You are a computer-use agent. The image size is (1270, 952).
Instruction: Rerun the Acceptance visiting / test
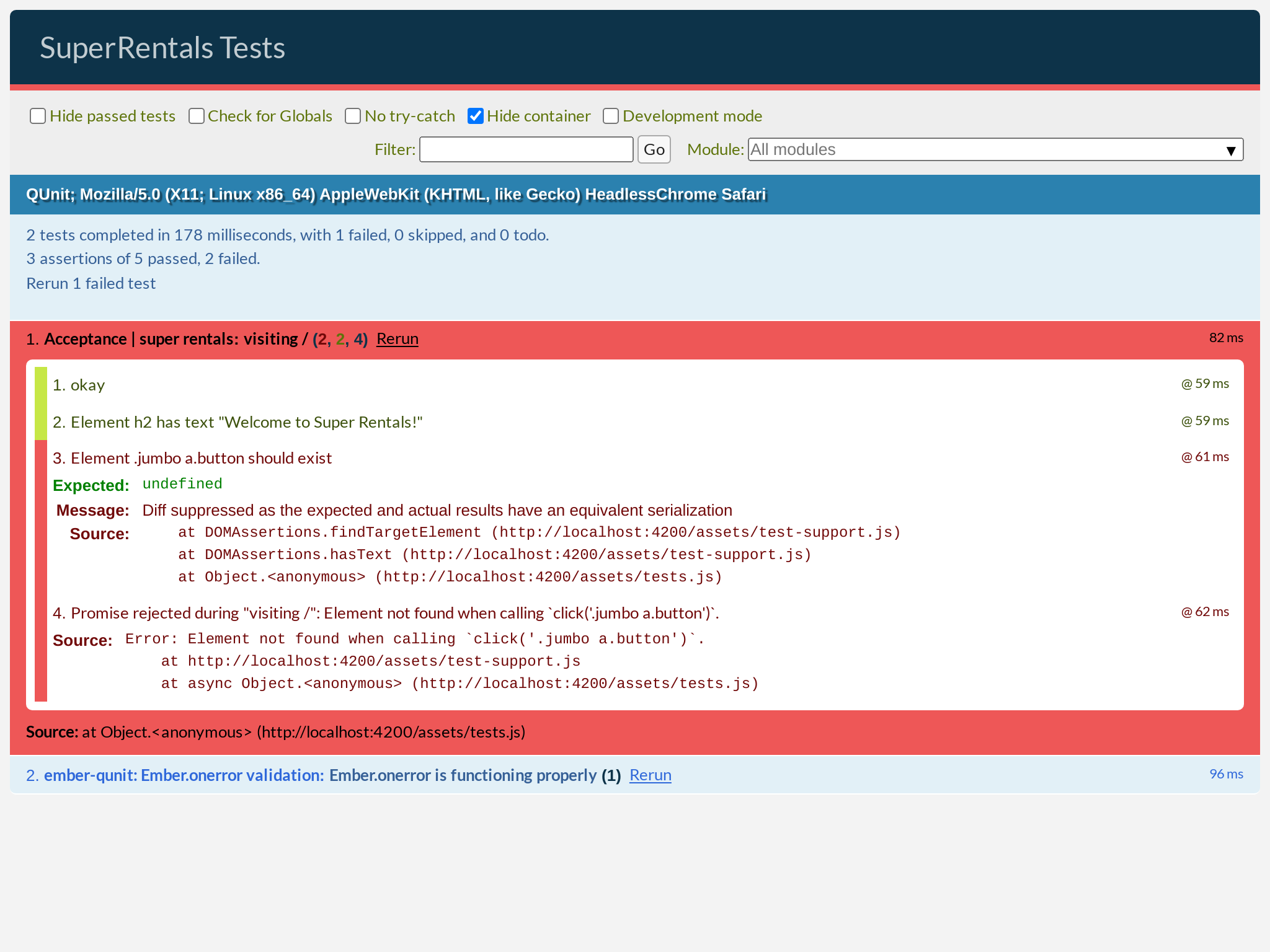coord(397,339)
